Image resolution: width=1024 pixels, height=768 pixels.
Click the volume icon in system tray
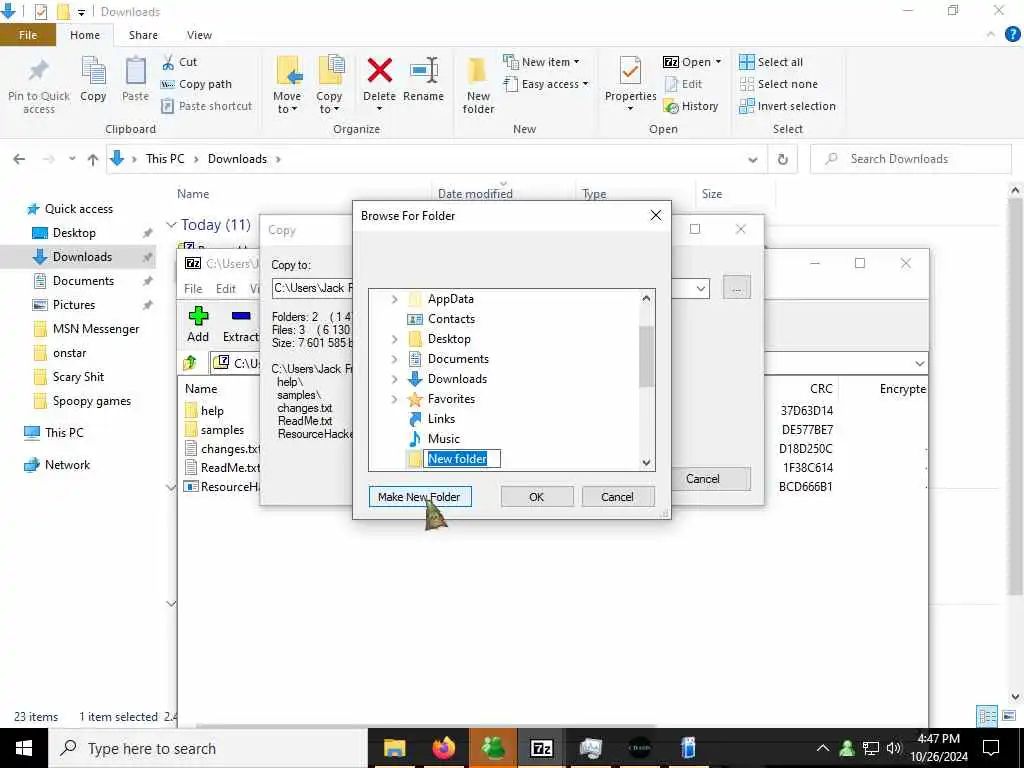pyautogui.click(x=893, y=748)
